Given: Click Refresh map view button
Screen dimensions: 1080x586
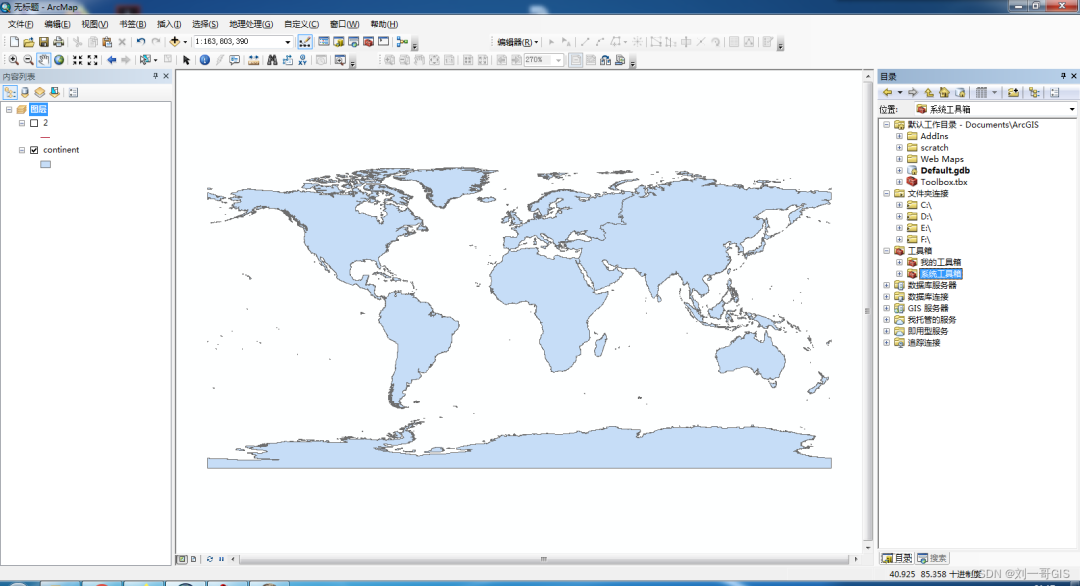Looking at the screenshot, I should click(x=209, y=559).
